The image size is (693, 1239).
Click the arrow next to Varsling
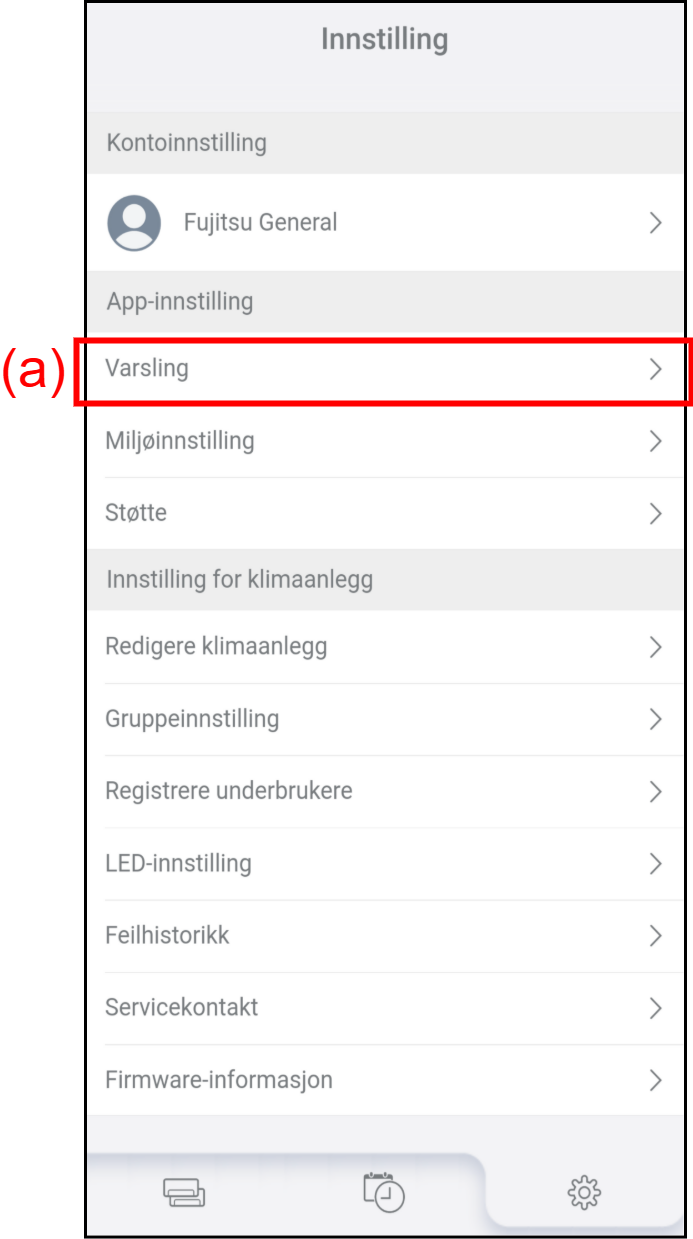pyautogui.click(x=656, y=369)
